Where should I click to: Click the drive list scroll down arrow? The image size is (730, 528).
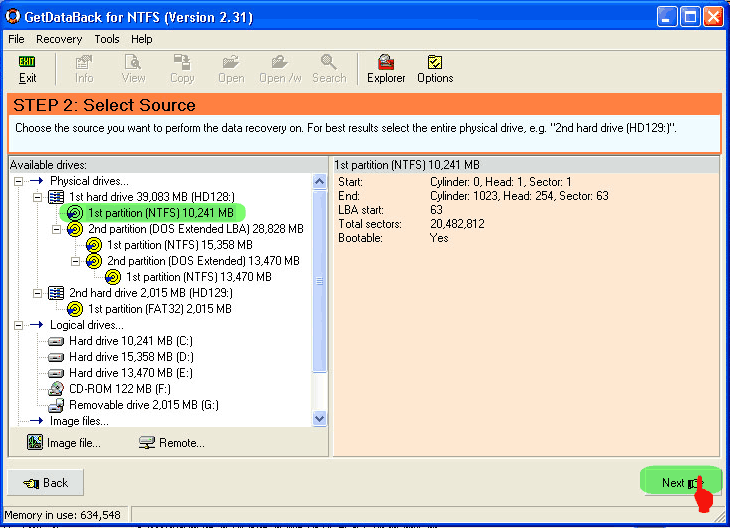(x=319, y=419)
